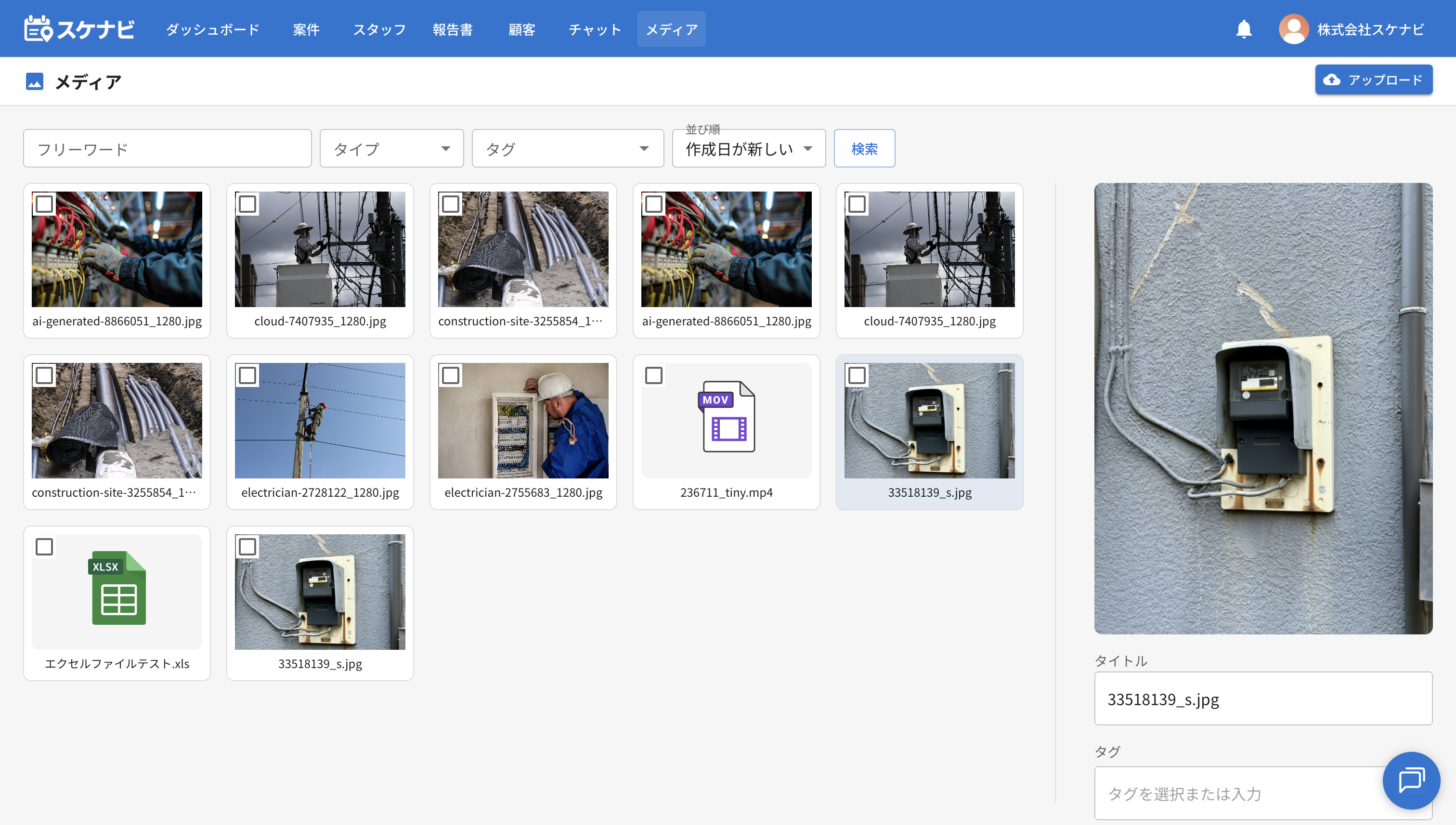Check the box on electrician-2728122_1280.jpg
Image resolution: width=1456 pixels, height=825 pixels.
247,375
